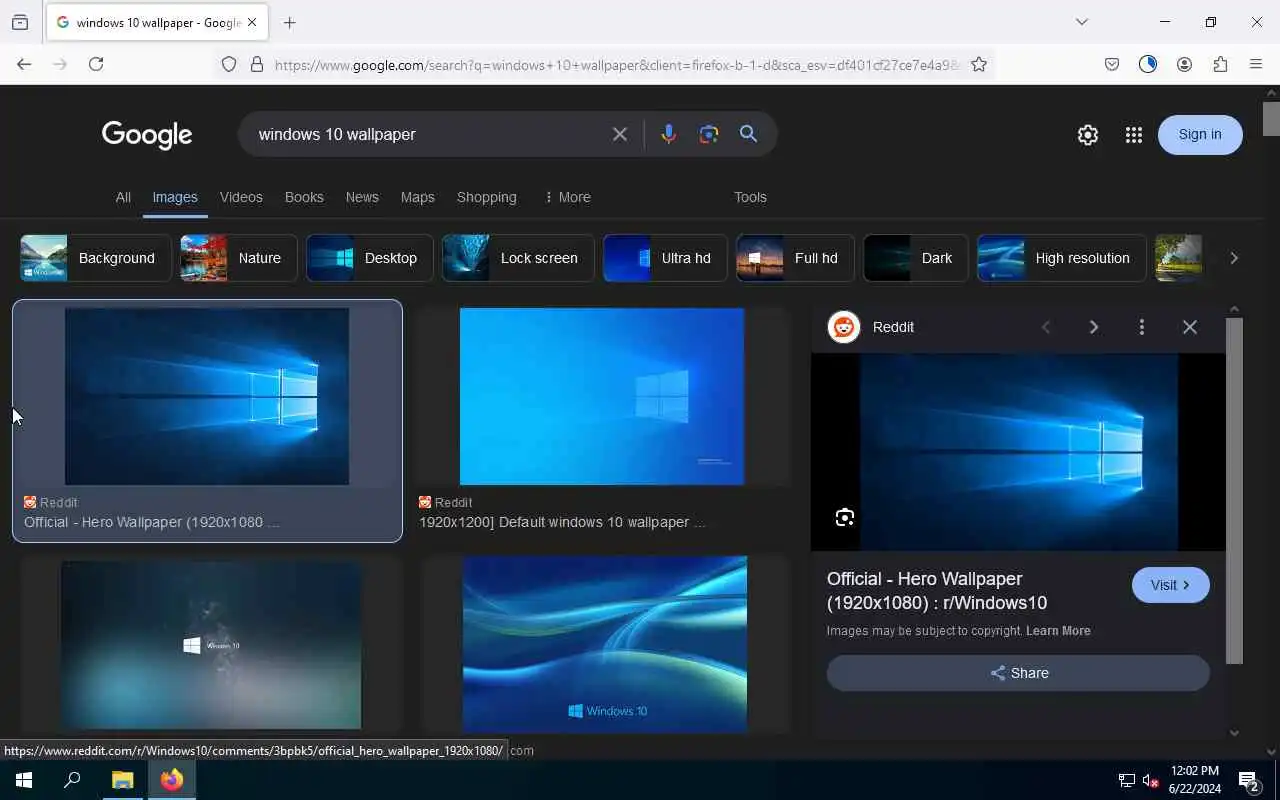The height and width of the screenshot is (800, 1280).
Task: Save page to Pocket
Action: [x=1112, y=64]
